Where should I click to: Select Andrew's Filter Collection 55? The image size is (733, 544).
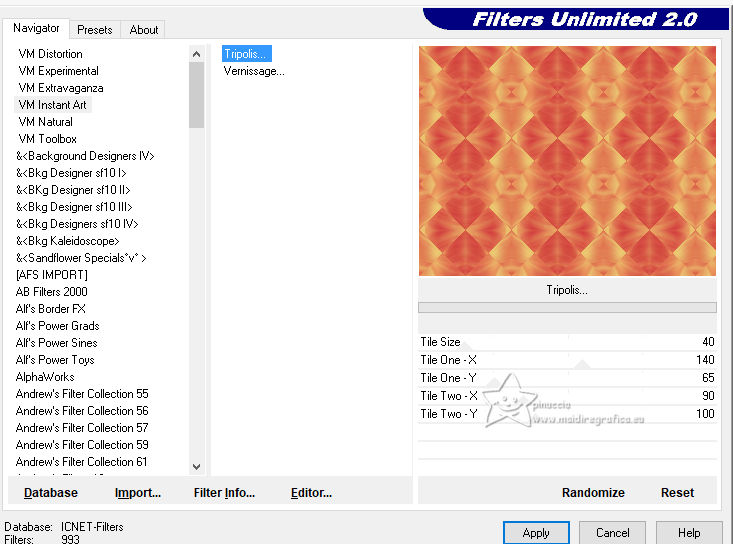(82, 394)
